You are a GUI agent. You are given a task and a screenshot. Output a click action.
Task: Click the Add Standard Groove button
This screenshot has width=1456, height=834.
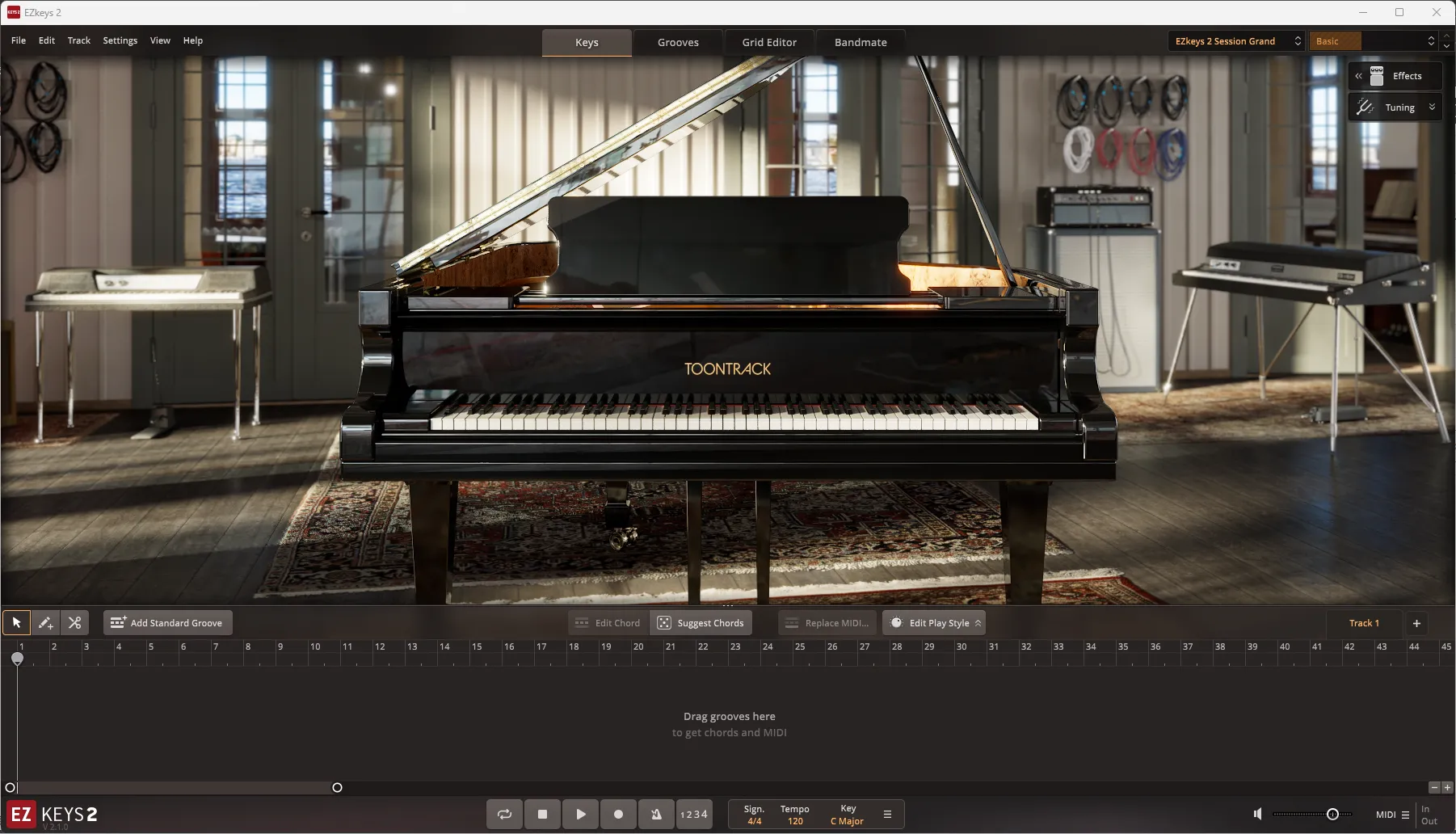tap(167, 623)
